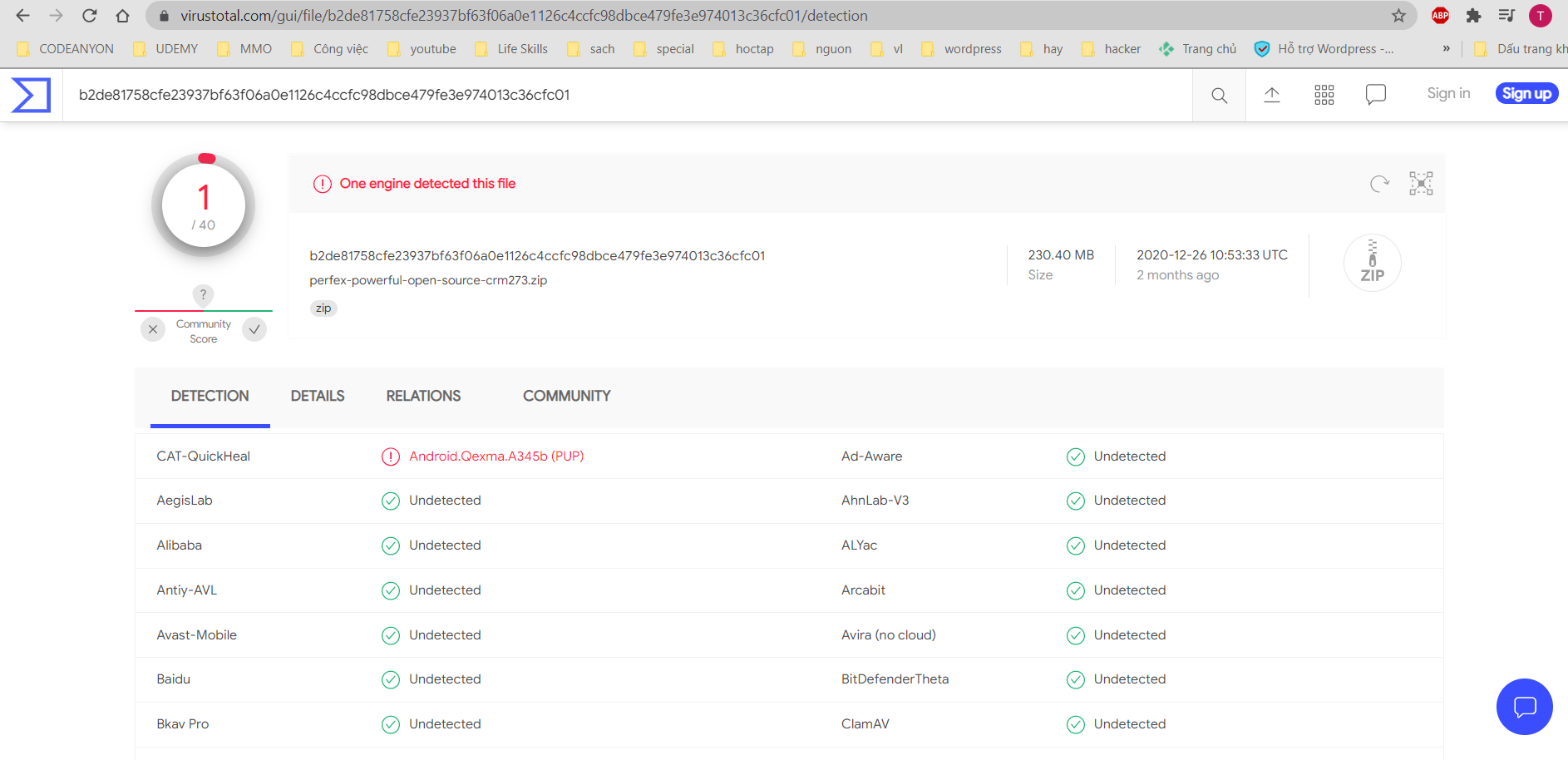Screen dimensions: 1568x760
Task: Open the youtube bookmark folder
Action: pyautogui.click(x=422, y=49)
